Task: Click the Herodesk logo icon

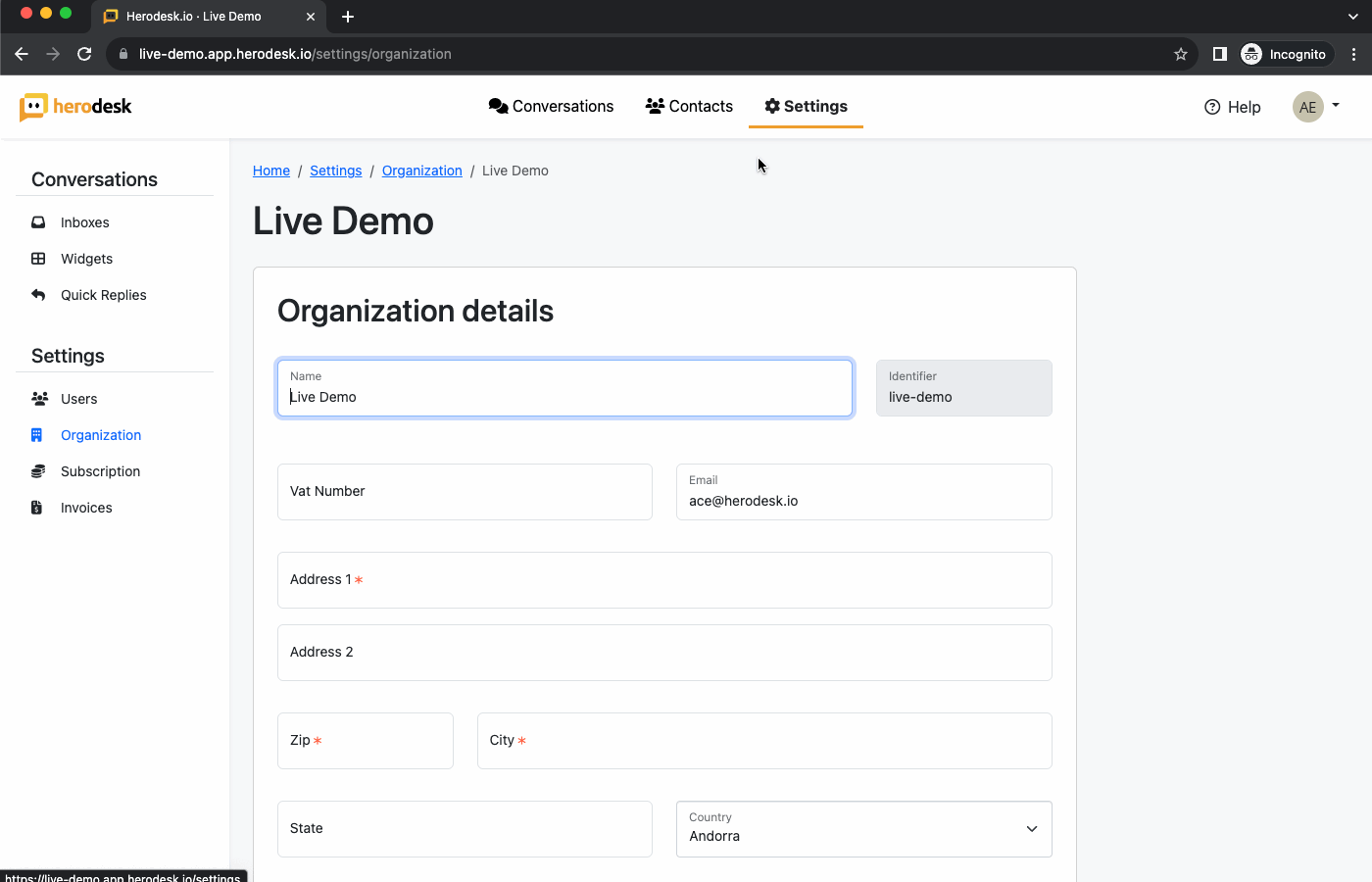Action: click(33, 107)
